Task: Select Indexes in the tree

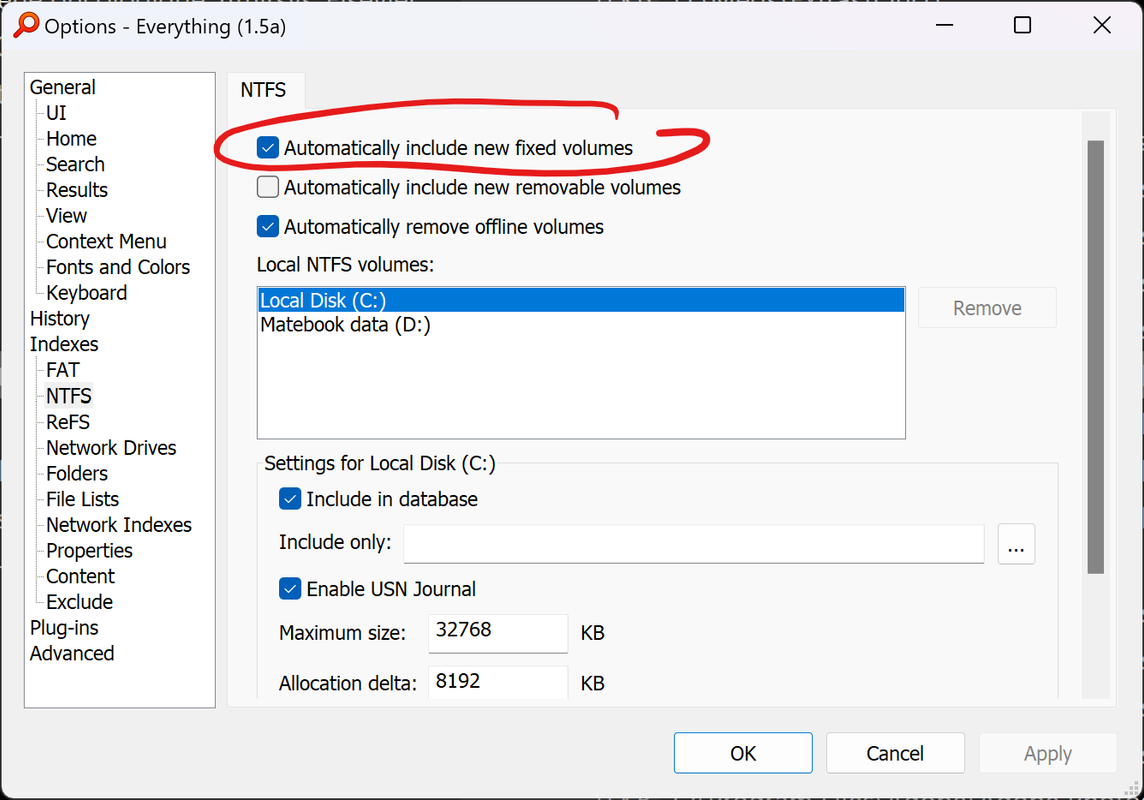Action: click(x=64, y=344)
